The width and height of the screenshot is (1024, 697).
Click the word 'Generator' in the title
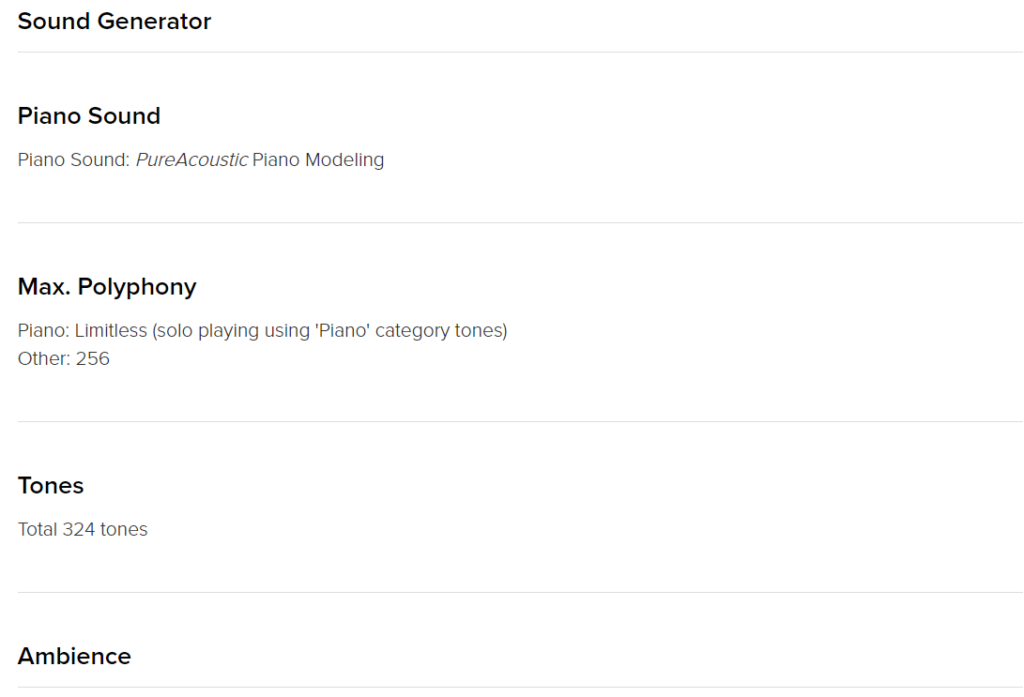coord(154,22)
